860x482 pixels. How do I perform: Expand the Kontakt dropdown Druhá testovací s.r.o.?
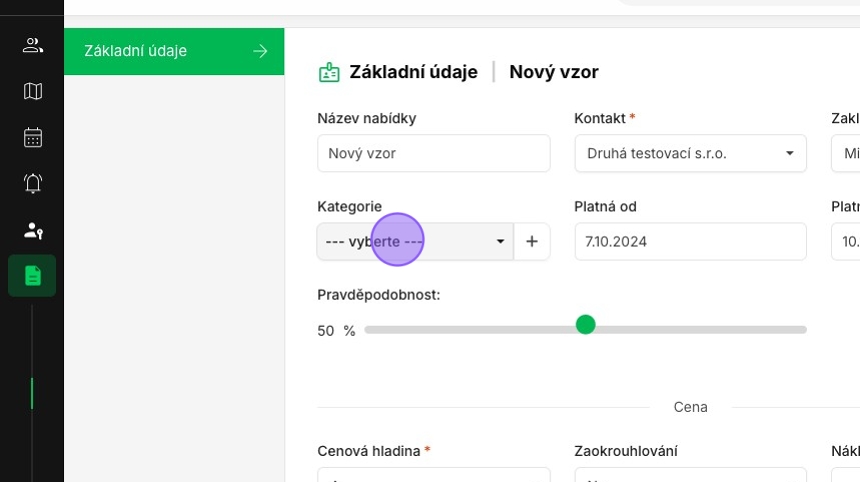tap(690, 154)
